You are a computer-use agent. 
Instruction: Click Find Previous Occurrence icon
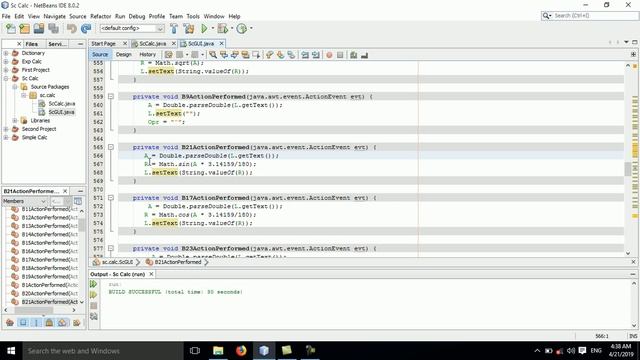(x=224, y=55)
